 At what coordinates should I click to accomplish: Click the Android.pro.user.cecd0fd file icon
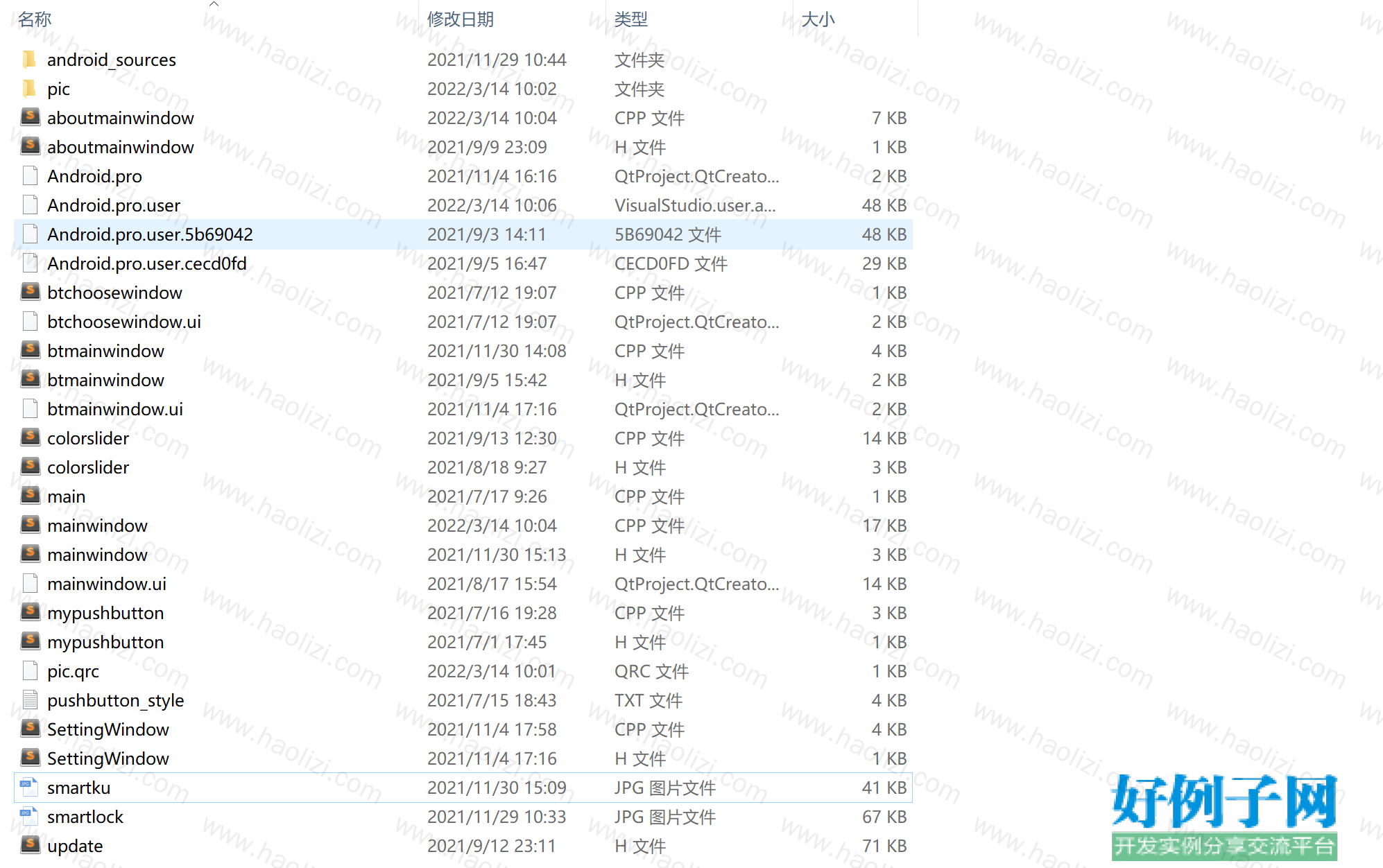pos(30,263)
